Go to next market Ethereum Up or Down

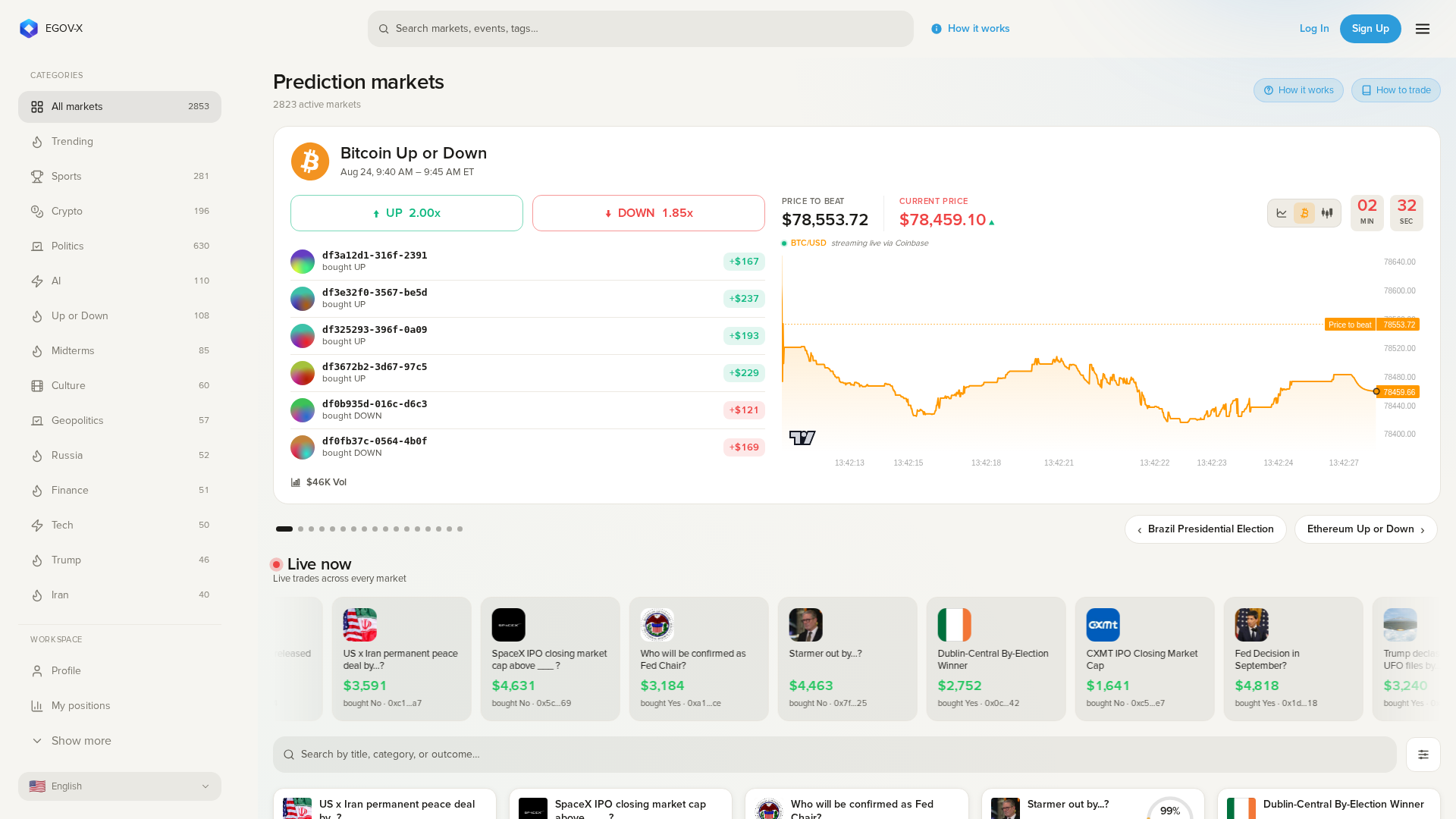tap(1366, 529)
